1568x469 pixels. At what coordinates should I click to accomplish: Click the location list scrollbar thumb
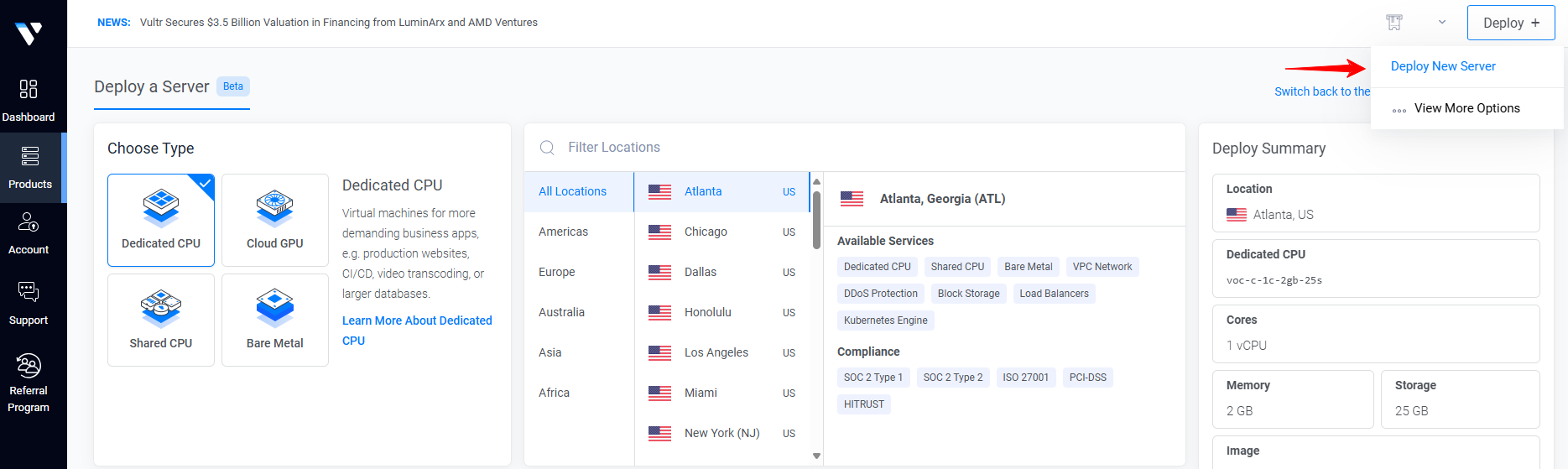point(816,219)
